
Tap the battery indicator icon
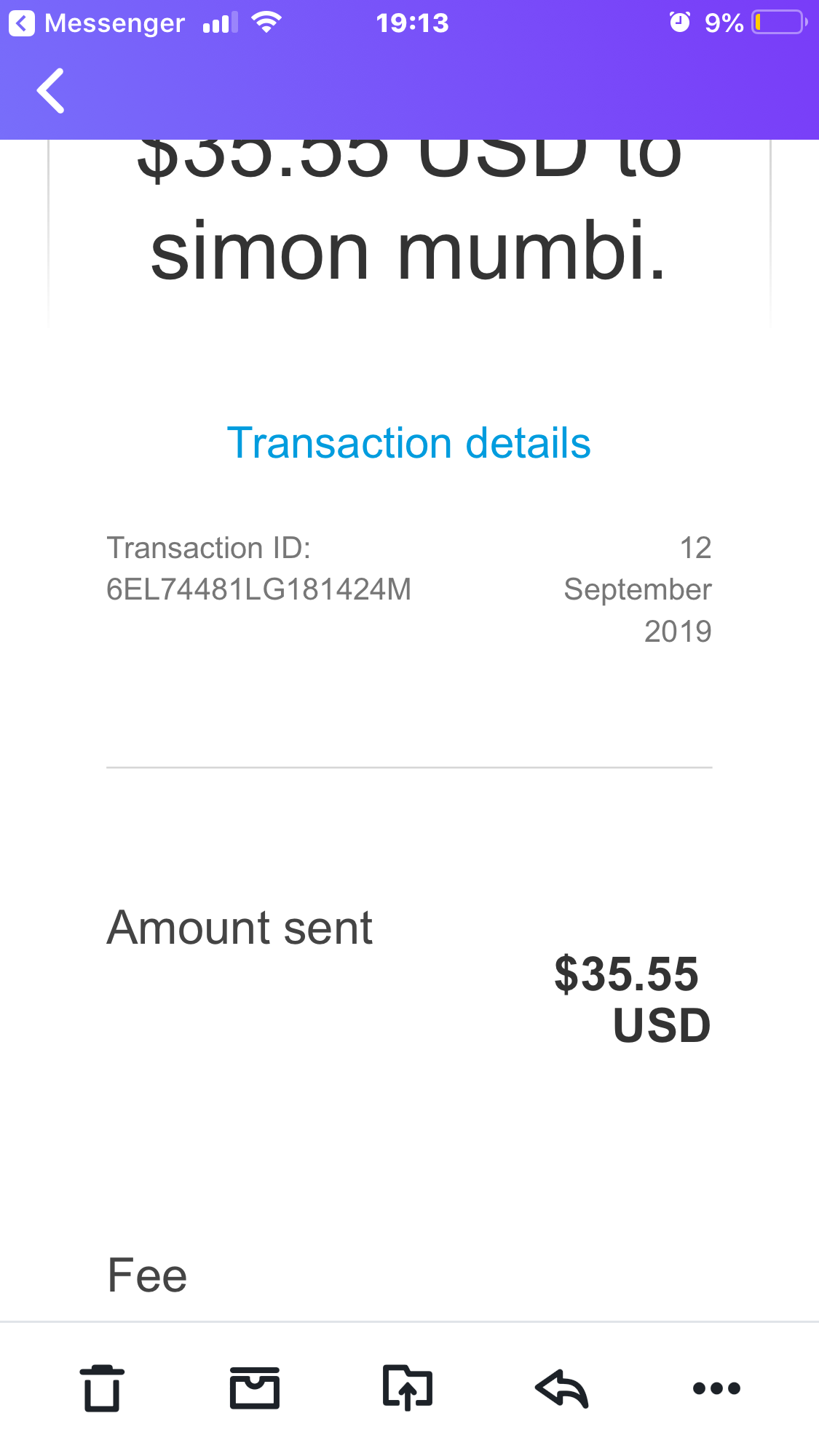click(x=779, y=23)
